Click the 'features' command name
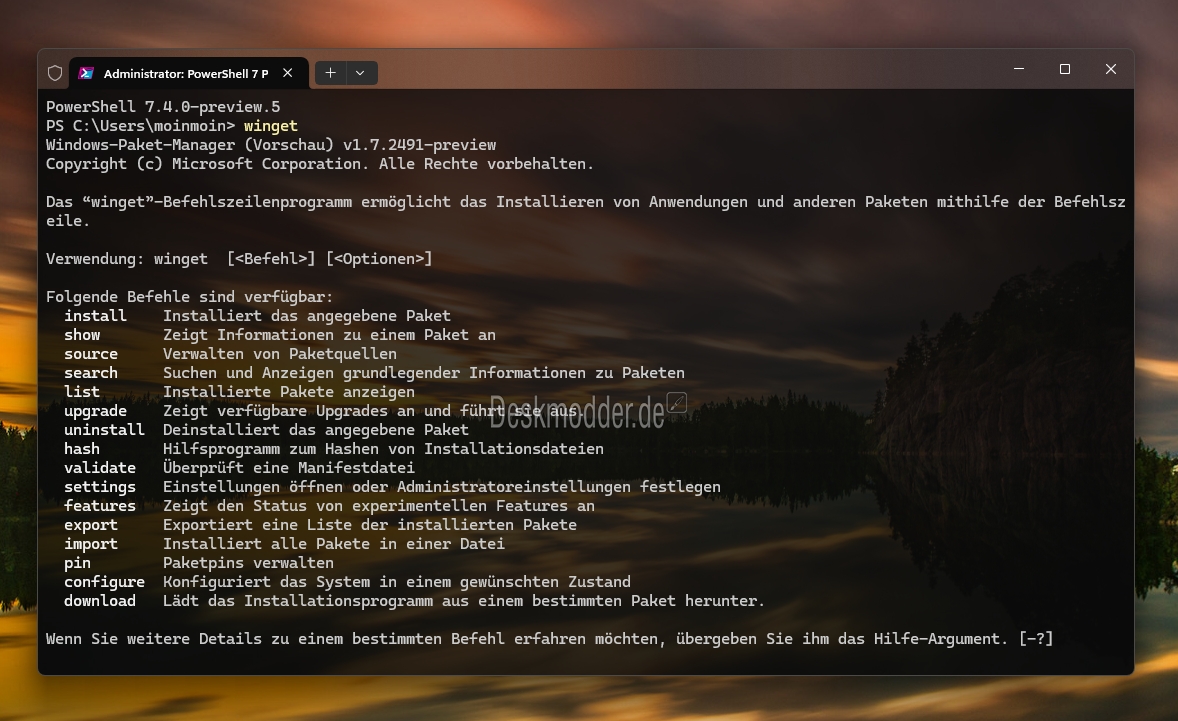The width and height of the screenshot is (1178, 721). click(100, 506)
